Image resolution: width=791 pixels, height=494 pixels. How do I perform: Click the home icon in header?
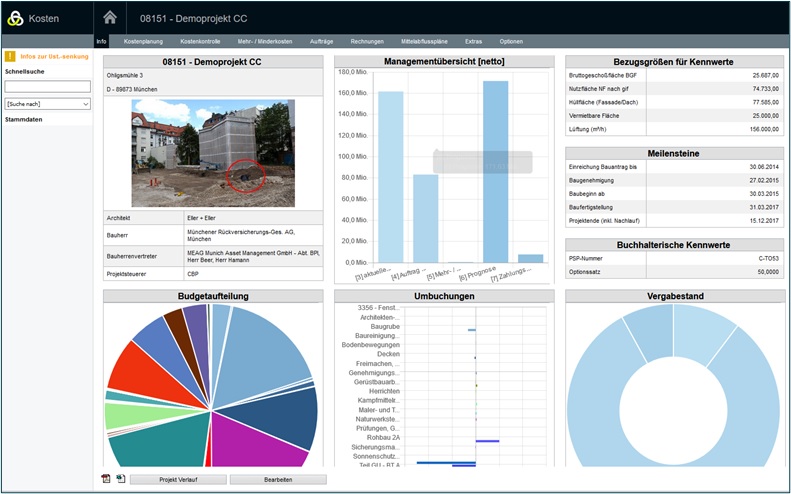110,17
